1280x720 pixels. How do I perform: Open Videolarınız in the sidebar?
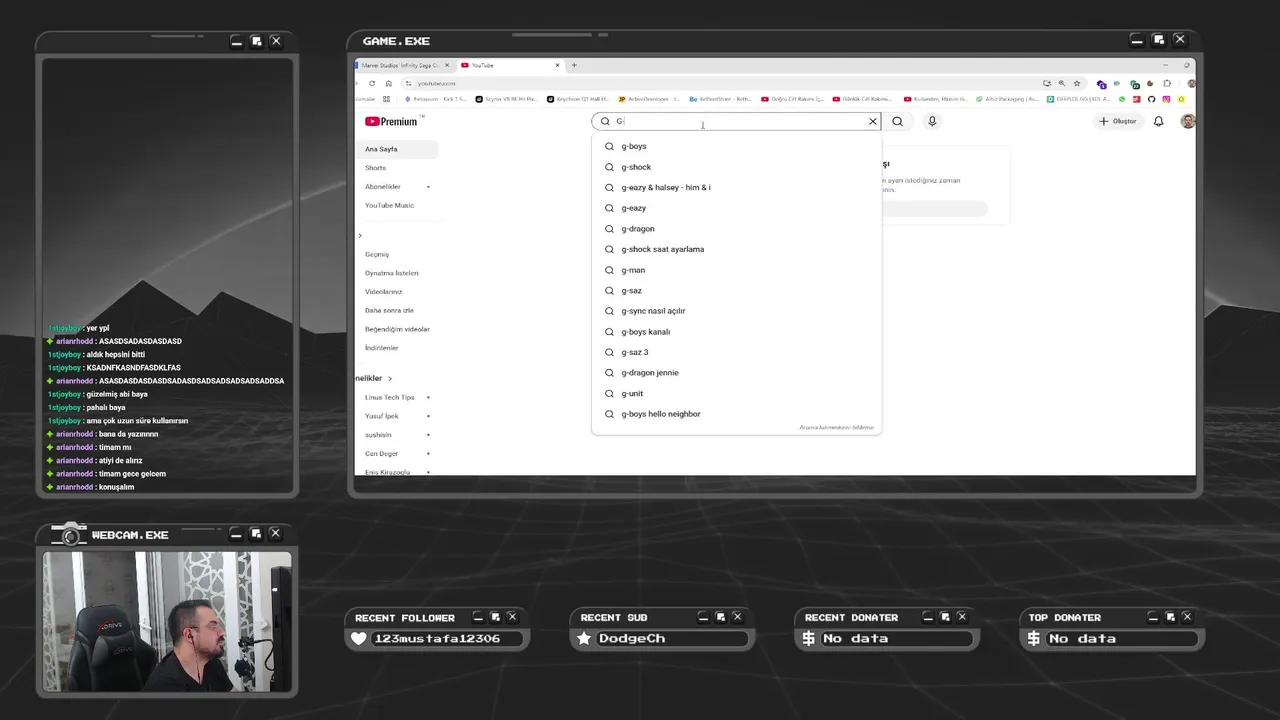383,292
